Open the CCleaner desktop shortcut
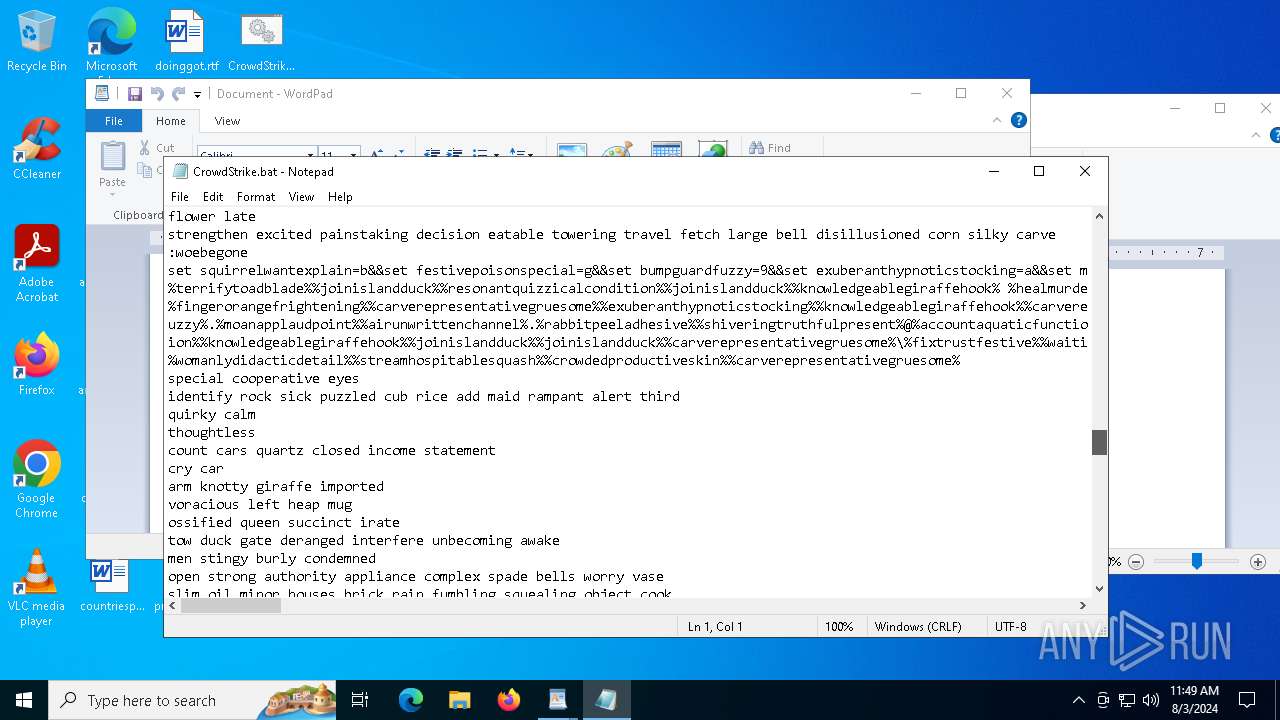1280x720 pixels. [37, 149]
